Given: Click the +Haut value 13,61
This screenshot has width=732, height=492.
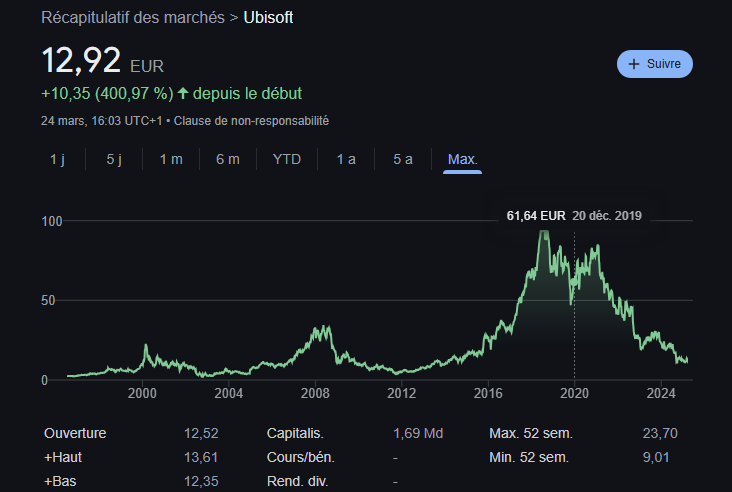Looking at the screenshot, I should click(x=201, y=457).
